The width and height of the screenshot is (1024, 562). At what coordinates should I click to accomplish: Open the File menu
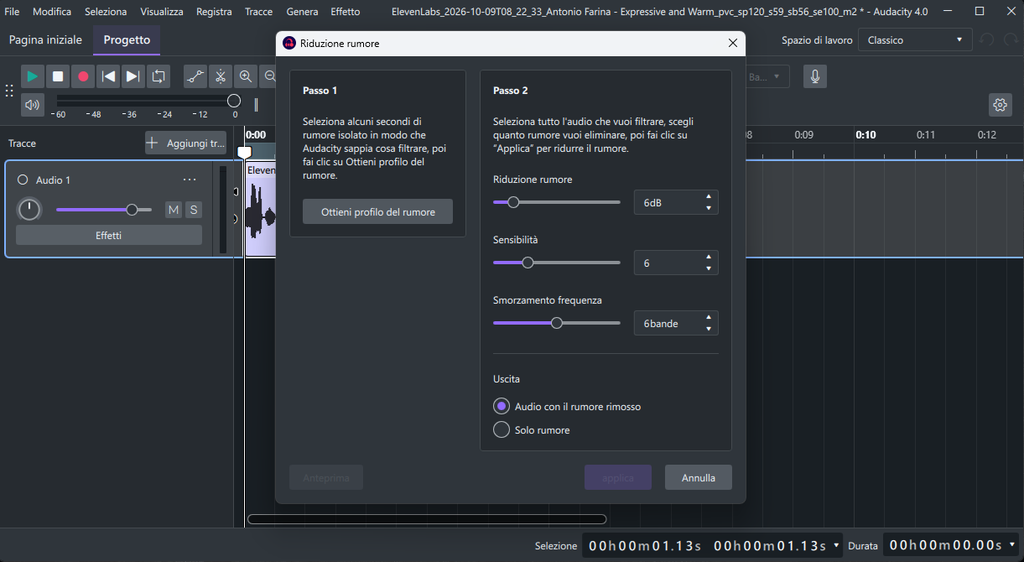(x=12, y=11)
